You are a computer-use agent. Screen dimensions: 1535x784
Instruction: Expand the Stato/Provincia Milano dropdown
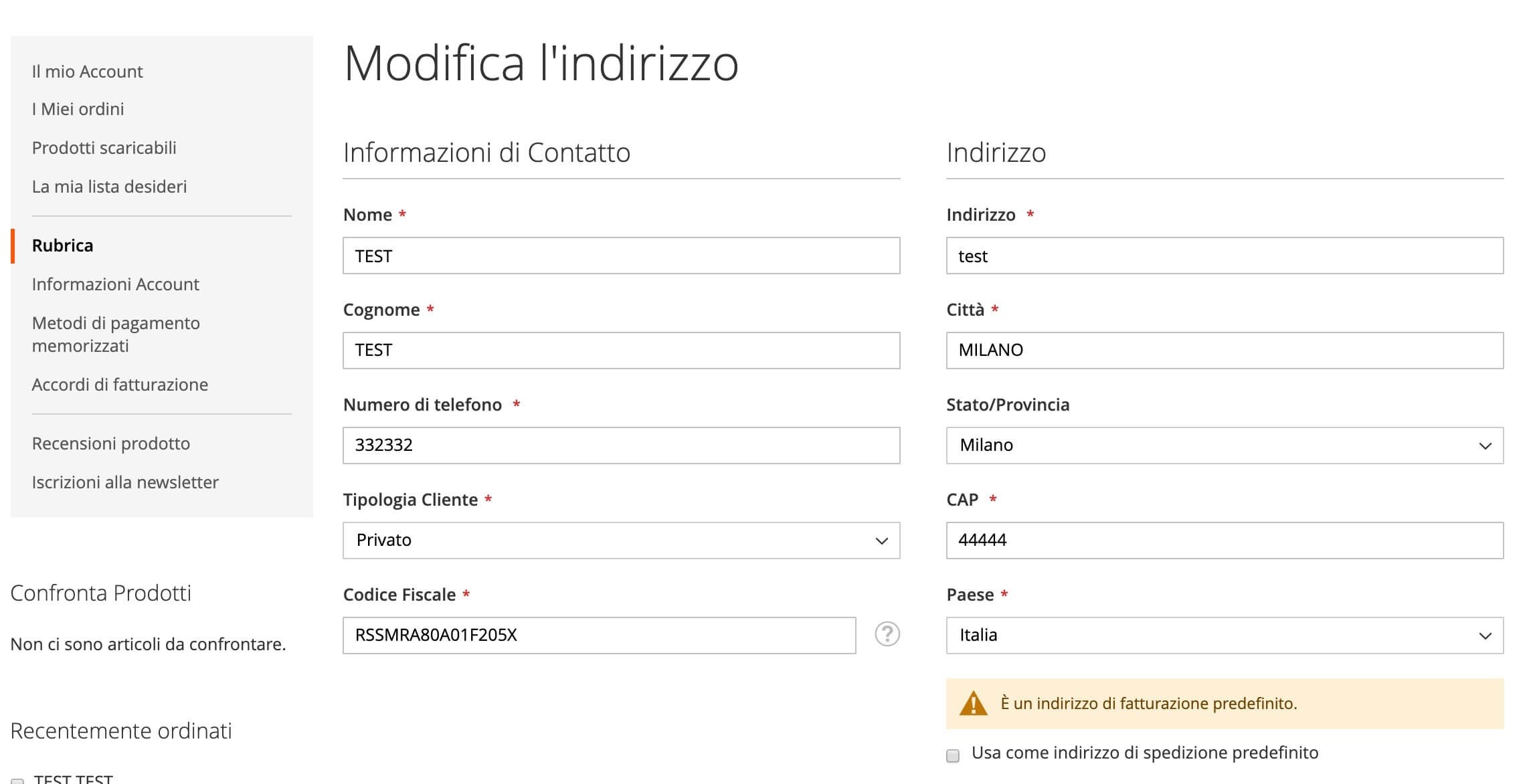(x=1225, y=446)
